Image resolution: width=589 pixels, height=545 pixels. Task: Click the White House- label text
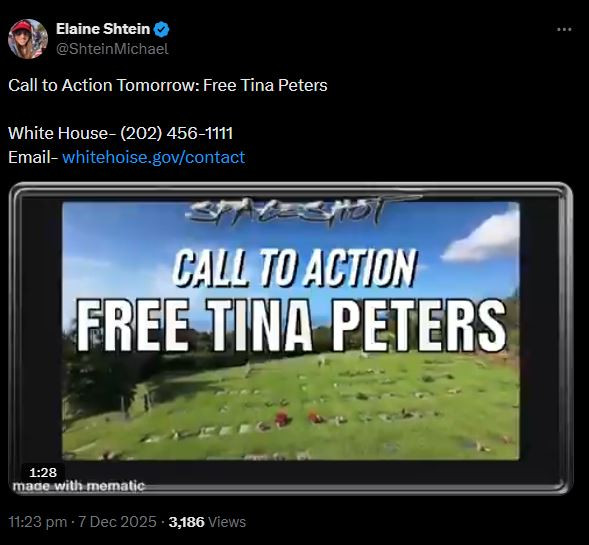[x=62, y=133]
